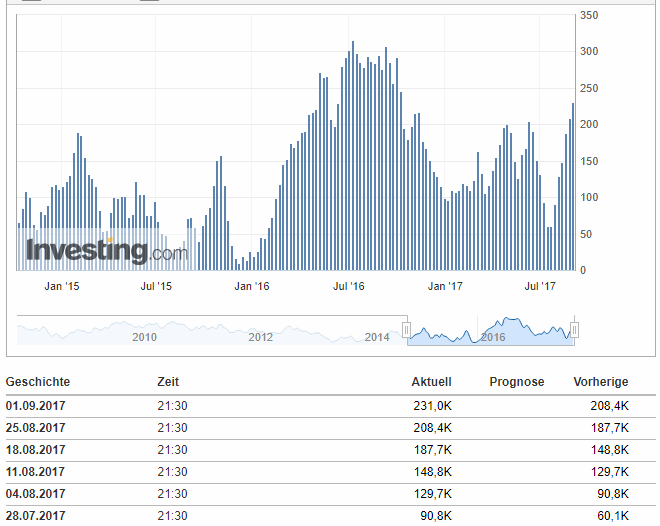This screenshot has width=660, height=526.
Task: Click the Vorherige column header
Action: [x=600, y=382]
